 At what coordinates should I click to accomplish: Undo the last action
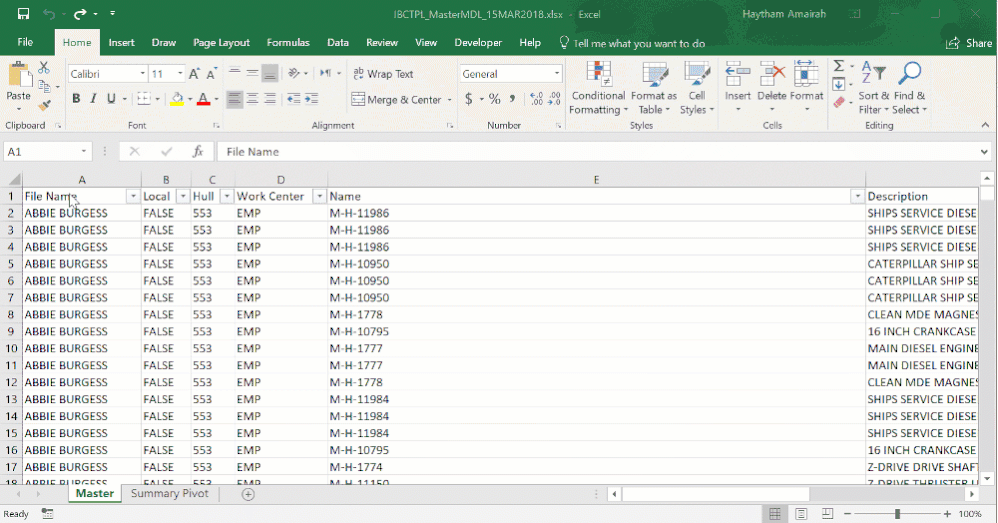48,13
